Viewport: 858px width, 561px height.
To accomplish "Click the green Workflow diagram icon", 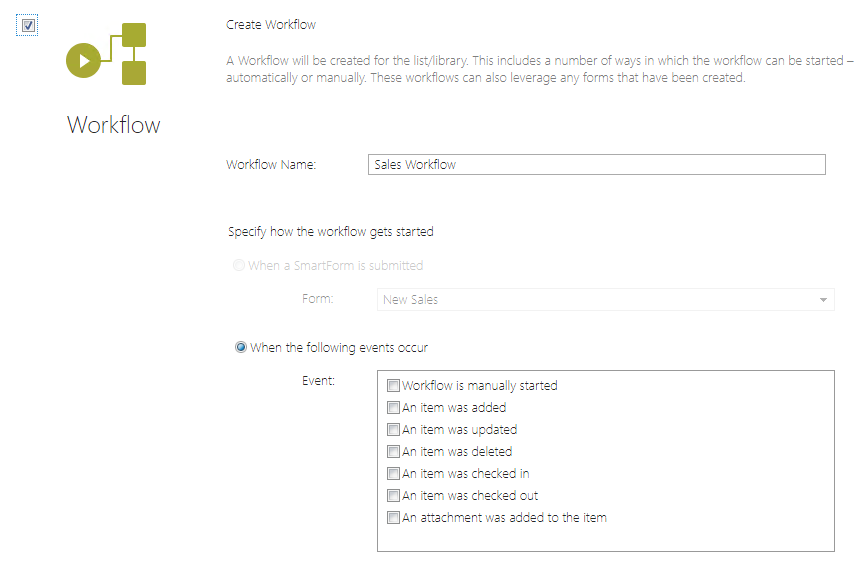I will (x=107, y=55).
